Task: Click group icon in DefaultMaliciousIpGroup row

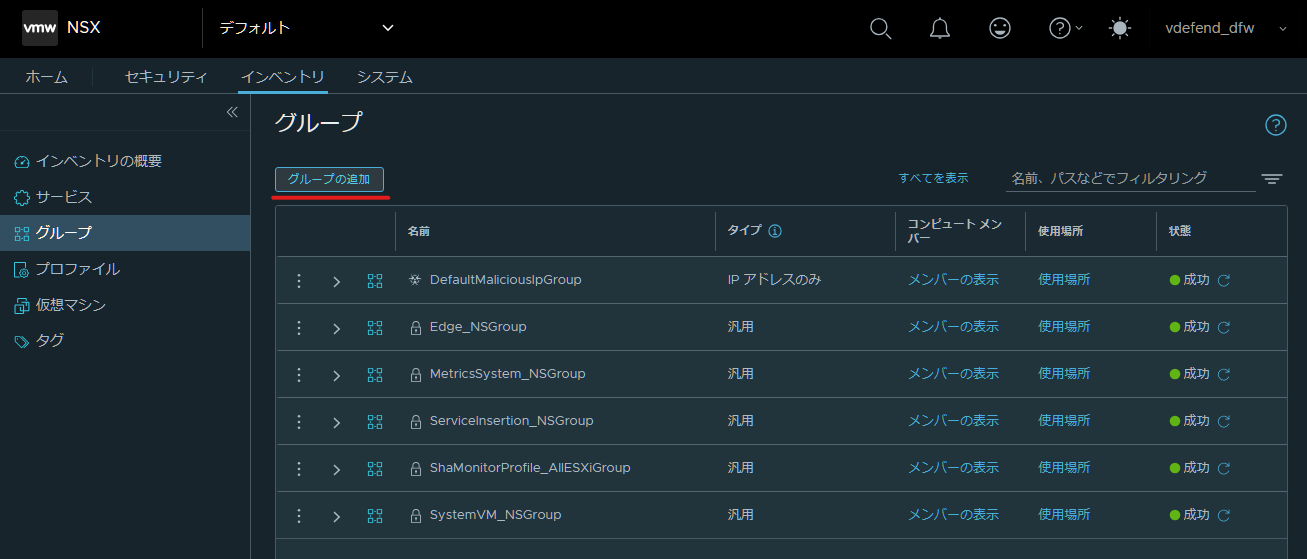Action: 375,281
